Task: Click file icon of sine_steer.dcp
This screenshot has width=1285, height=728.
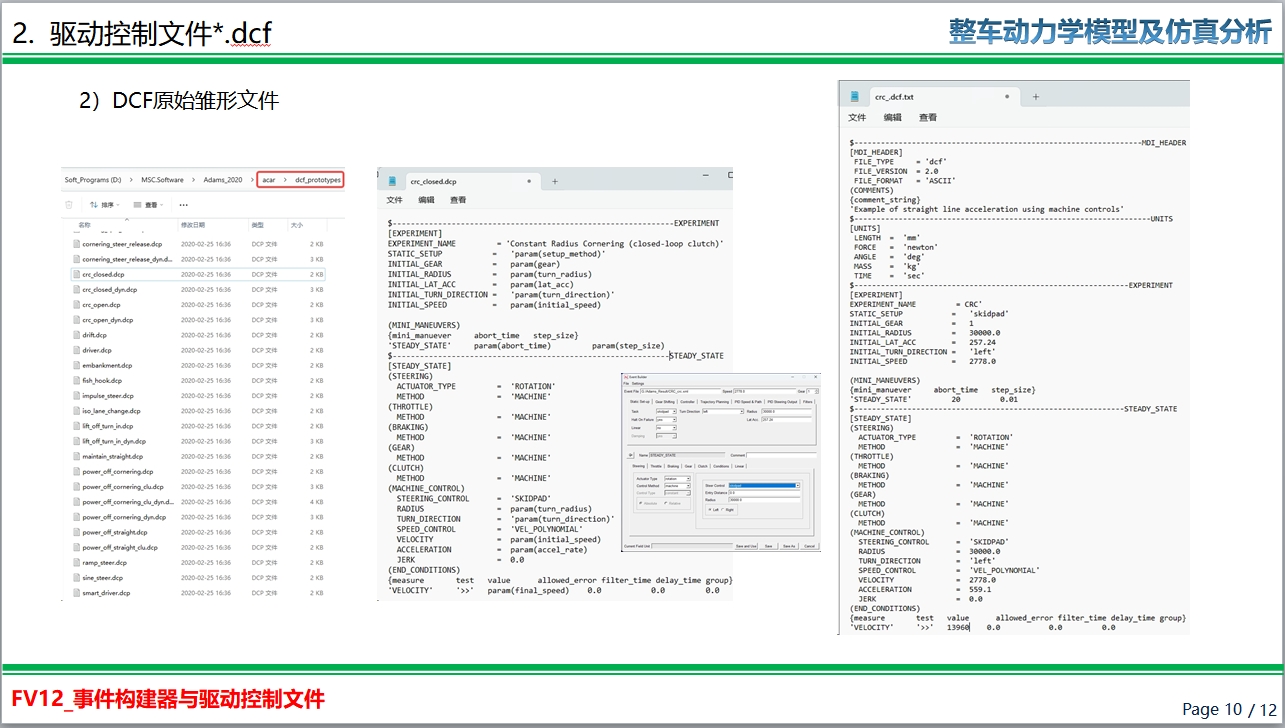Action: [x=76, y=577]
